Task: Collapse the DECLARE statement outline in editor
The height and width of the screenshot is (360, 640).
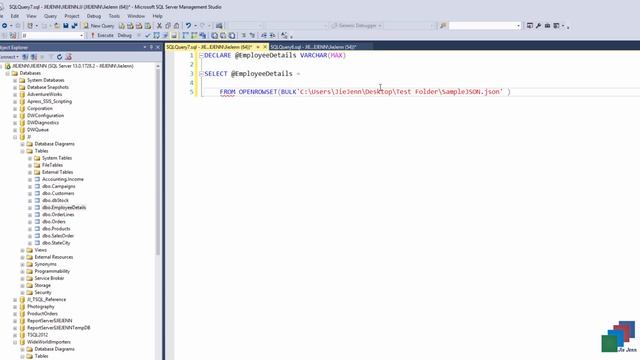Action: (201, 56)
